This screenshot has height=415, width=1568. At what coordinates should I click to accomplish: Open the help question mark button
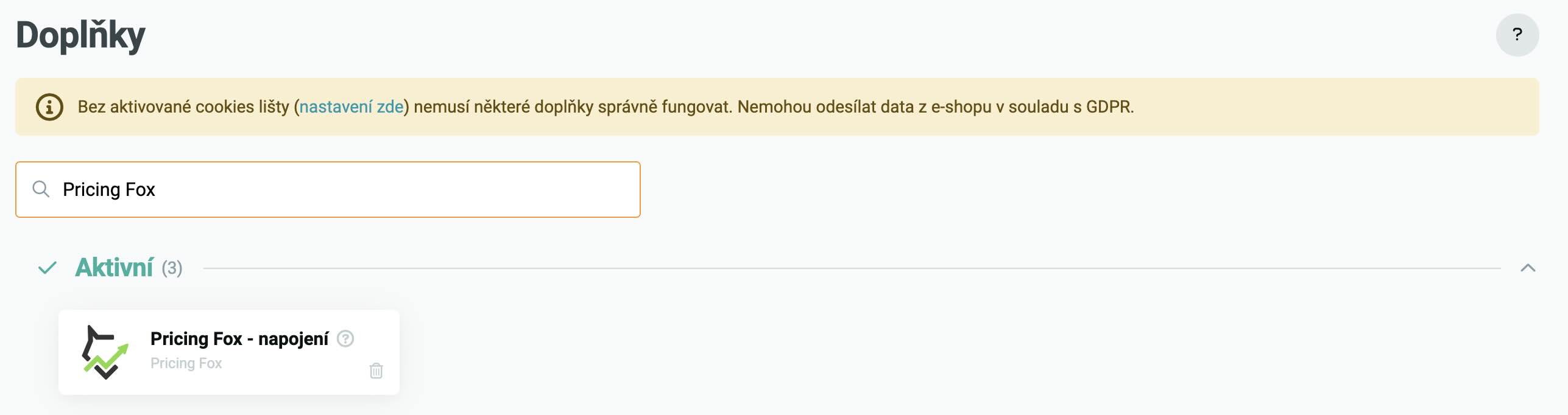coord(1517,35)
